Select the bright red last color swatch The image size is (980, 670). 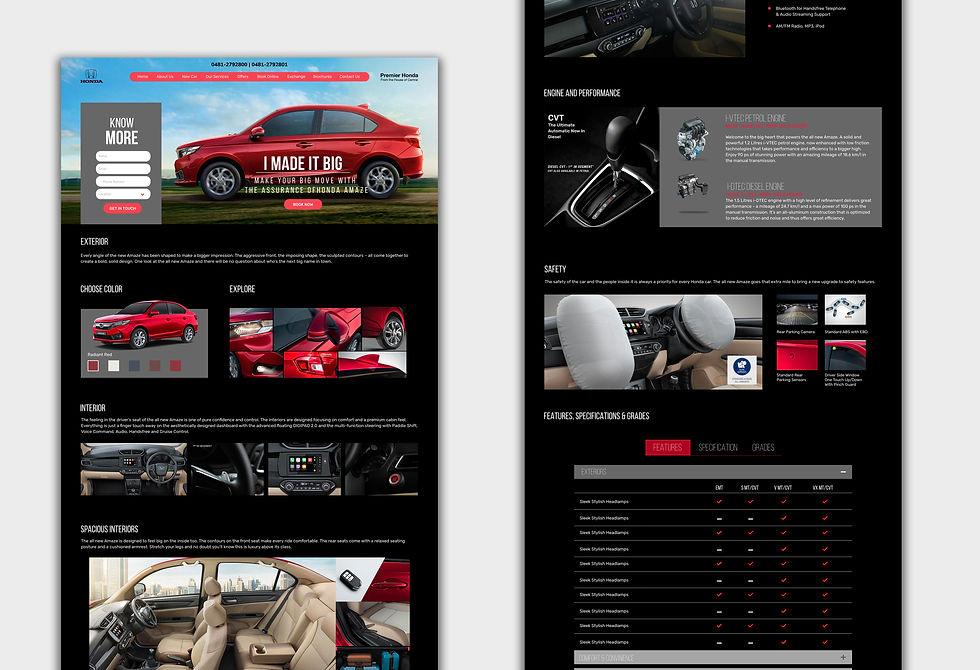click(x=175, y=366)
